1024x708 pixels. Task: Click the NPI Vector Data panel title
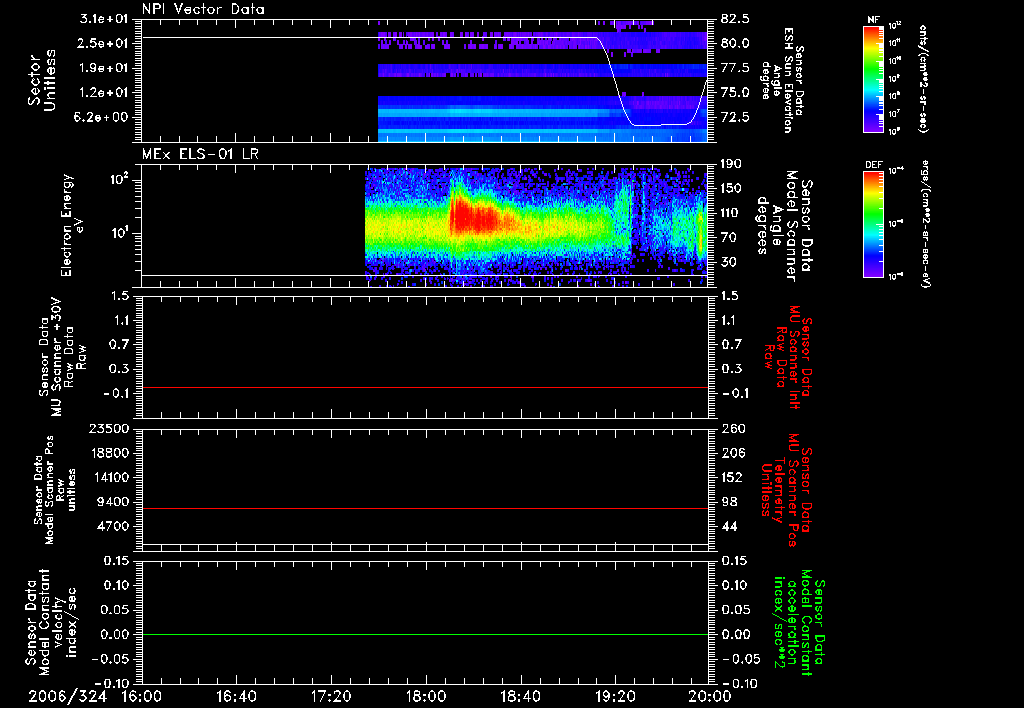coord(203,9)
